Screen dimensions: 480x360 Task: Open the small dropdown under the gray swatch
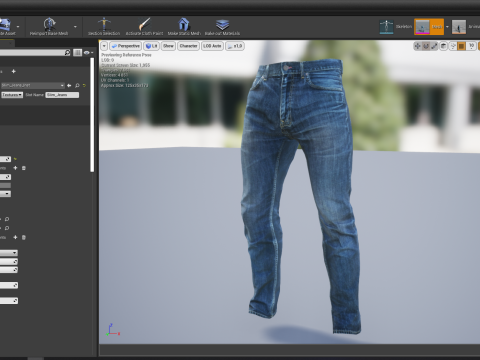click(x=5, y=194)
